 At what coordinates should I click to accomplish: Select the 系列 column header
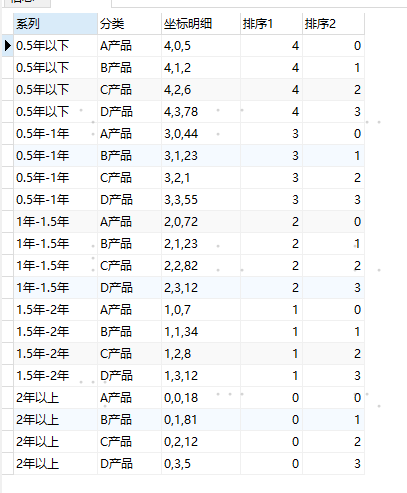55,24
